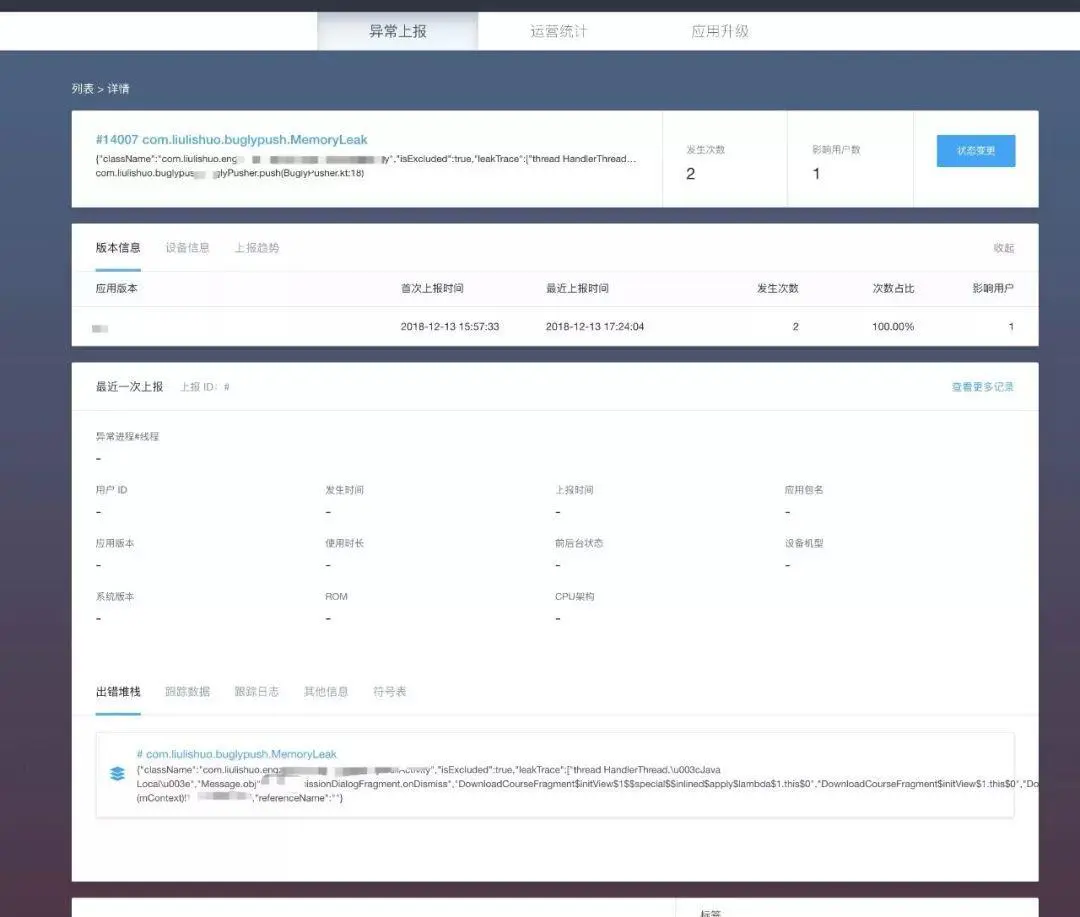Open # com.liulishuo.buglypush.MemoryLeak stack entry
Image resolution: width=1080 pixels, height=917 pixels.
(x=236, y=754)
